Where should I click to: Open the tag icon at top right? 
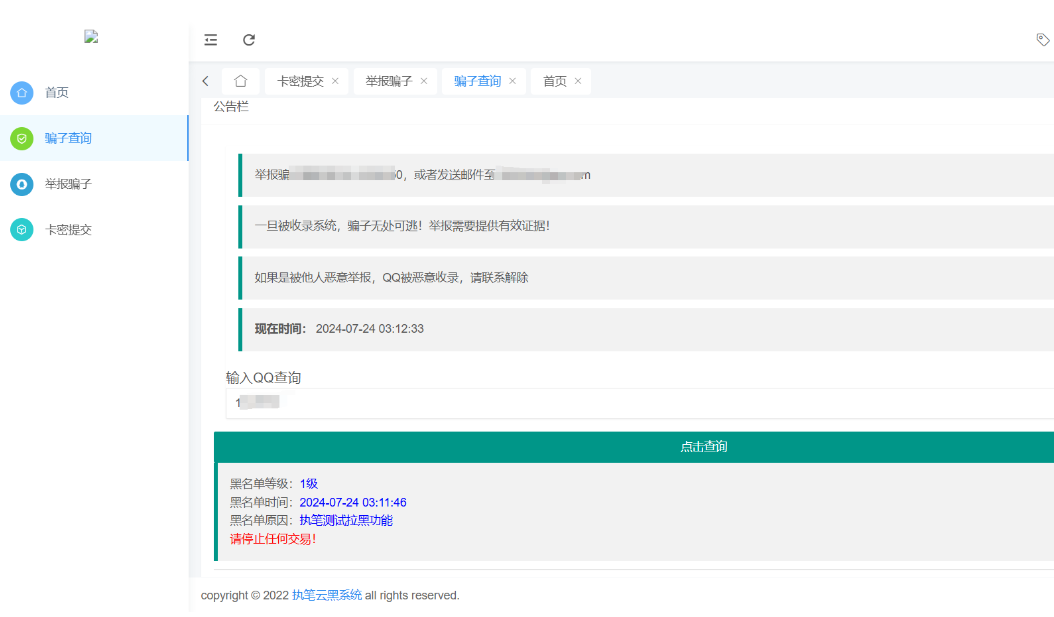[x=1043, y=40]
